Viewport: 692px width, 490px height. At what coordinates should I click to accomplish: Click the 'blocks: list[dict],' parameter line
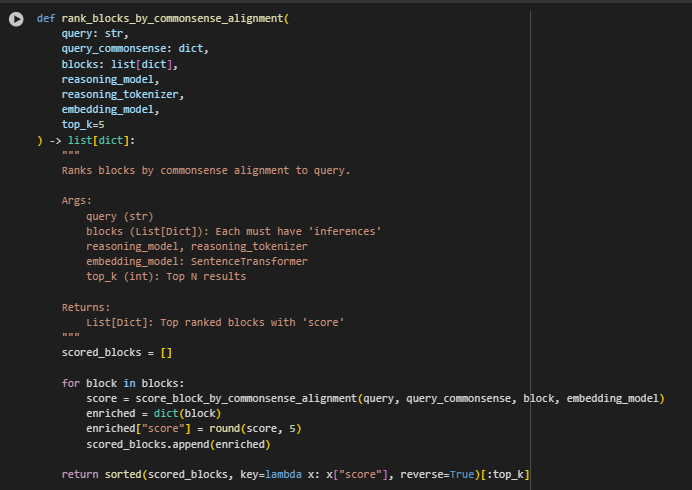(120, 64)
